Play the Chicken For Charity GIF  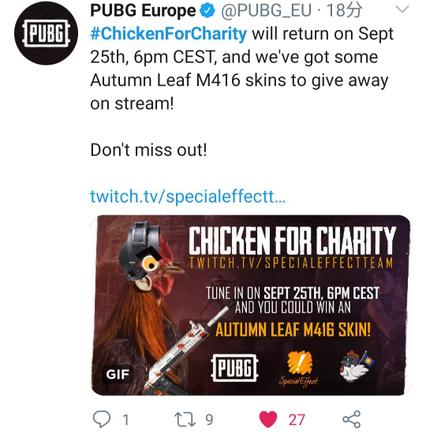(250, 305)
